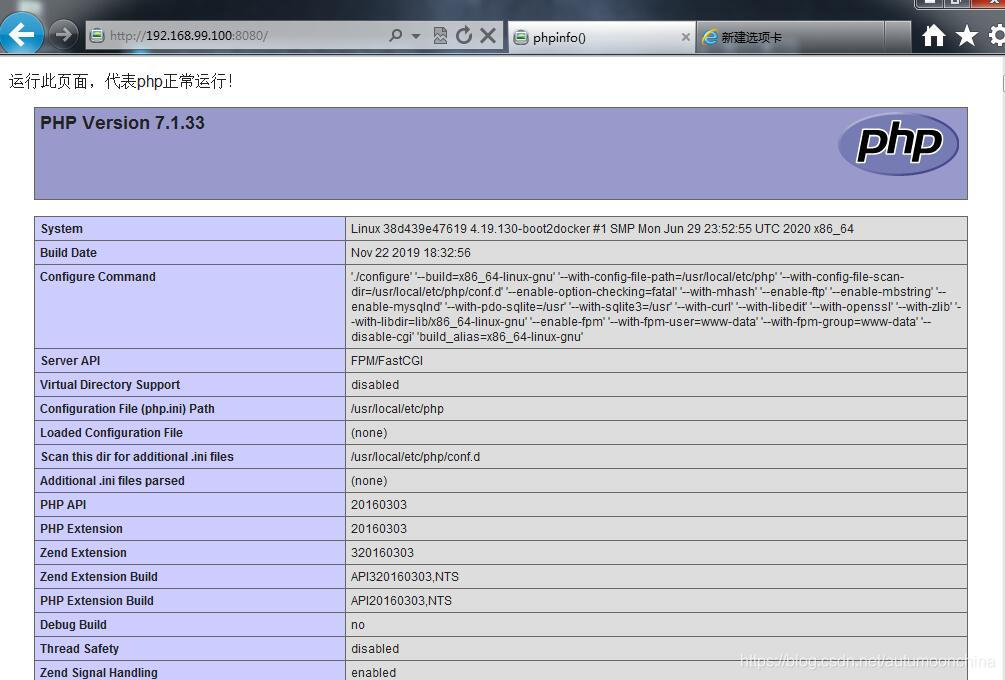Click the /usr/local/etc/php/conf.d value
Image resolution: width=1005 pixels, height=680 pixels.
[x=415, y=457]
